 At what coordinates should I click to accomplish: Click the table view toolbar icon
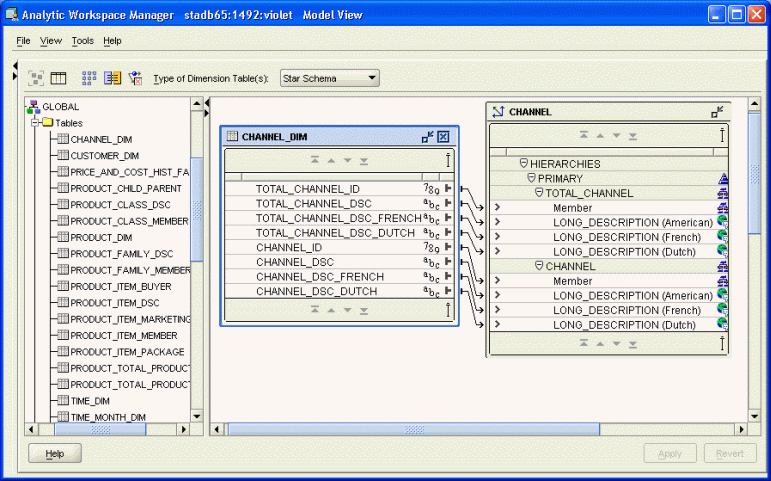pos(59,78)
